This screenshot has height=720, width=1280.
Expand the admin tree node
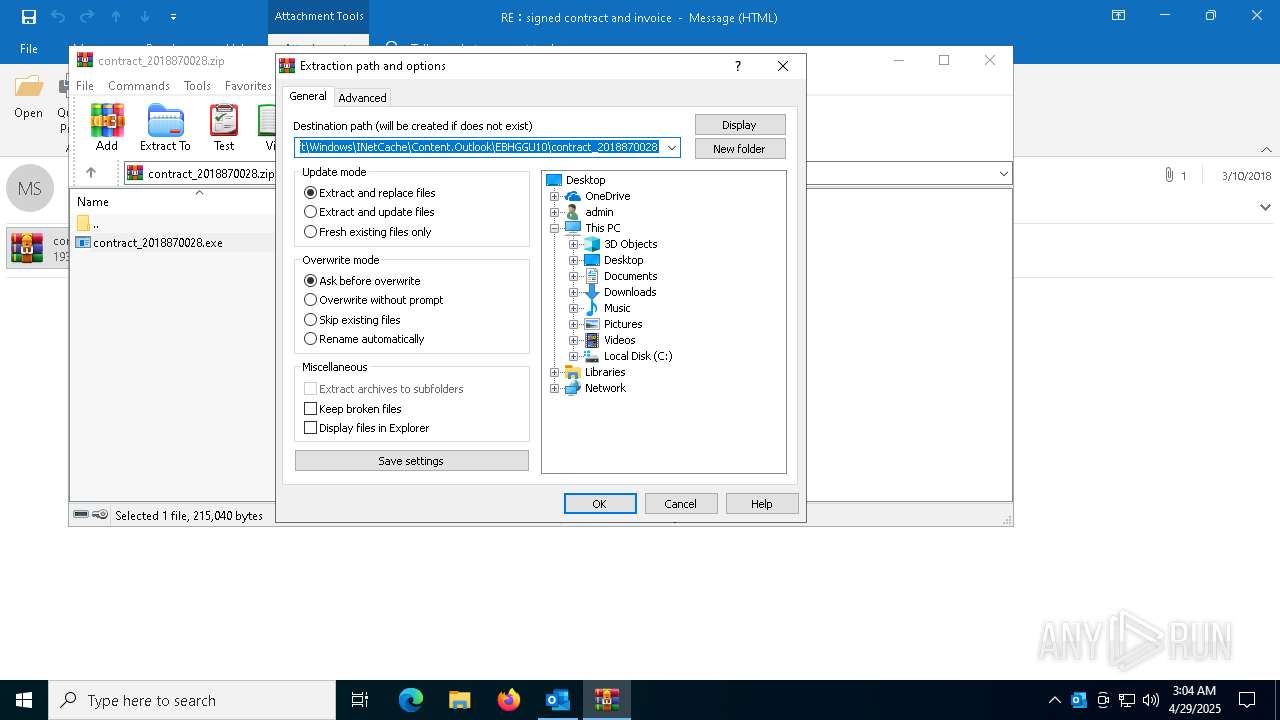pyautogui.click(x=554, y=212)
